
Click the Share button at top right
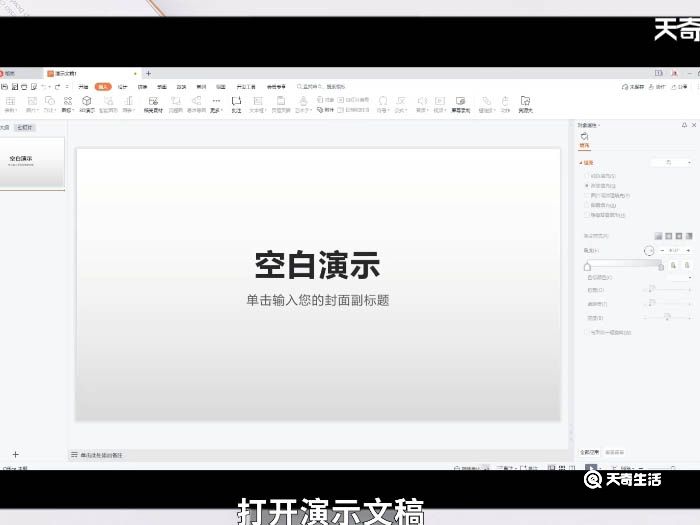[679, 87]
